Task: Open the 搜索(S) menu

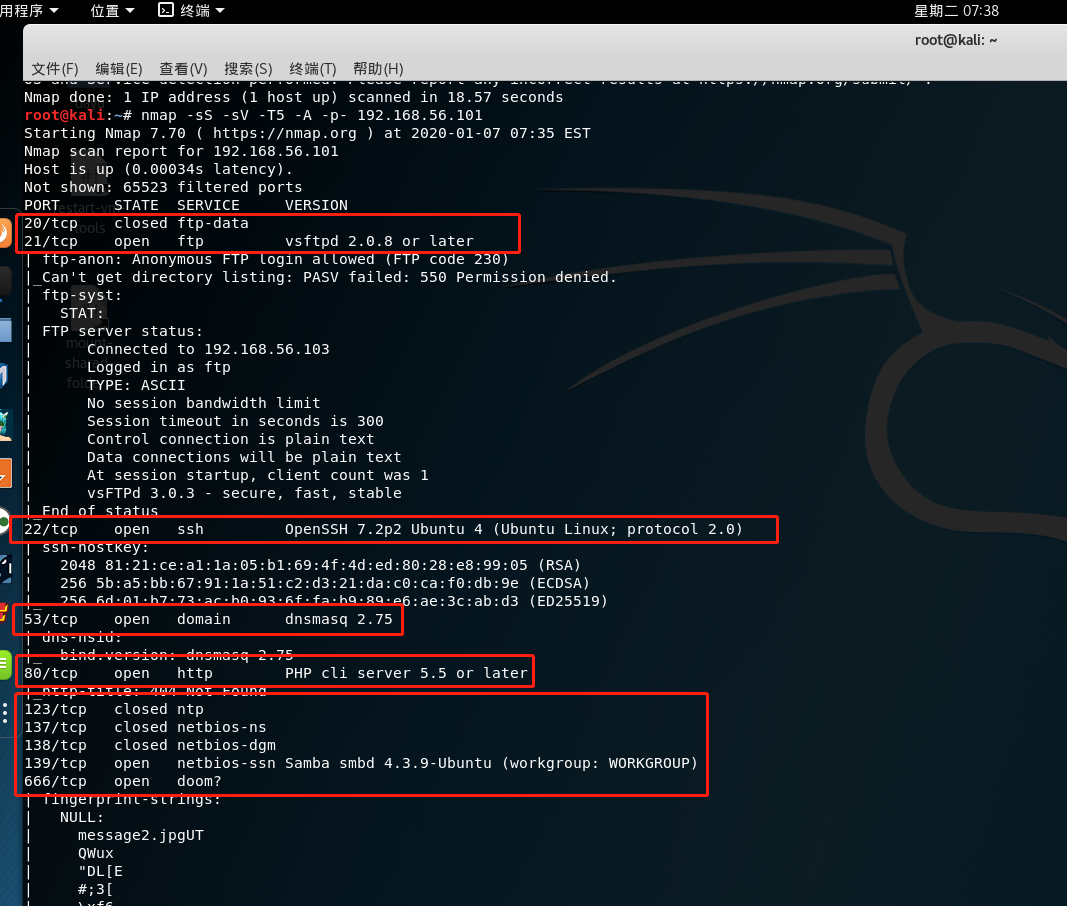Action: [x=248, y=69]
